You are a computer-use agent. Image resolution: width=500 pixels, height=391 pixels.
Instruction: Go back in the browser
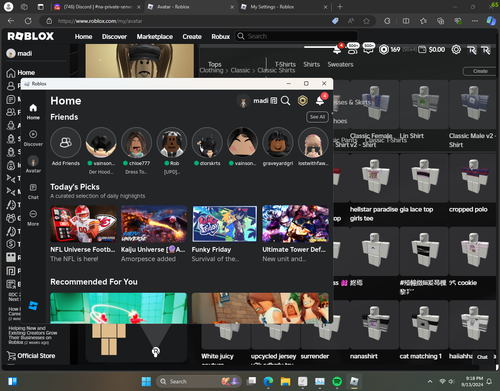11,21
